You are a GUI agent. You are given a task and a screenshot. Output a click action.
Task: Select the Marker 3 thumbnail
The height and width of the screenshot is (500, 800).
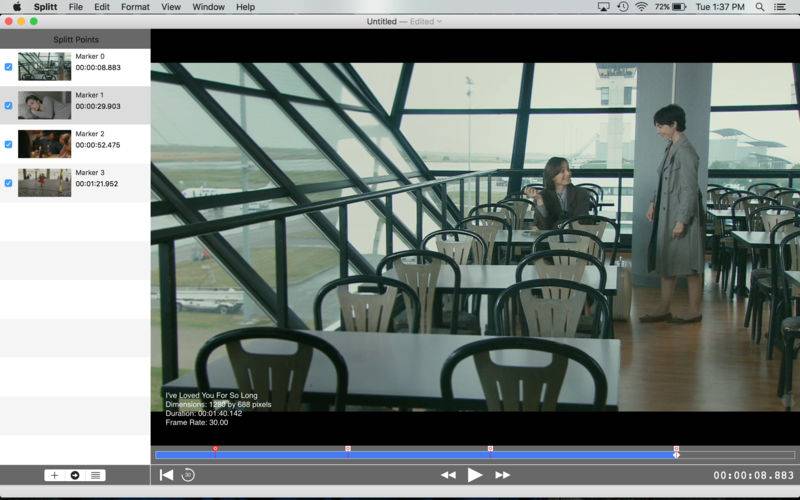(x=44, y=183)
